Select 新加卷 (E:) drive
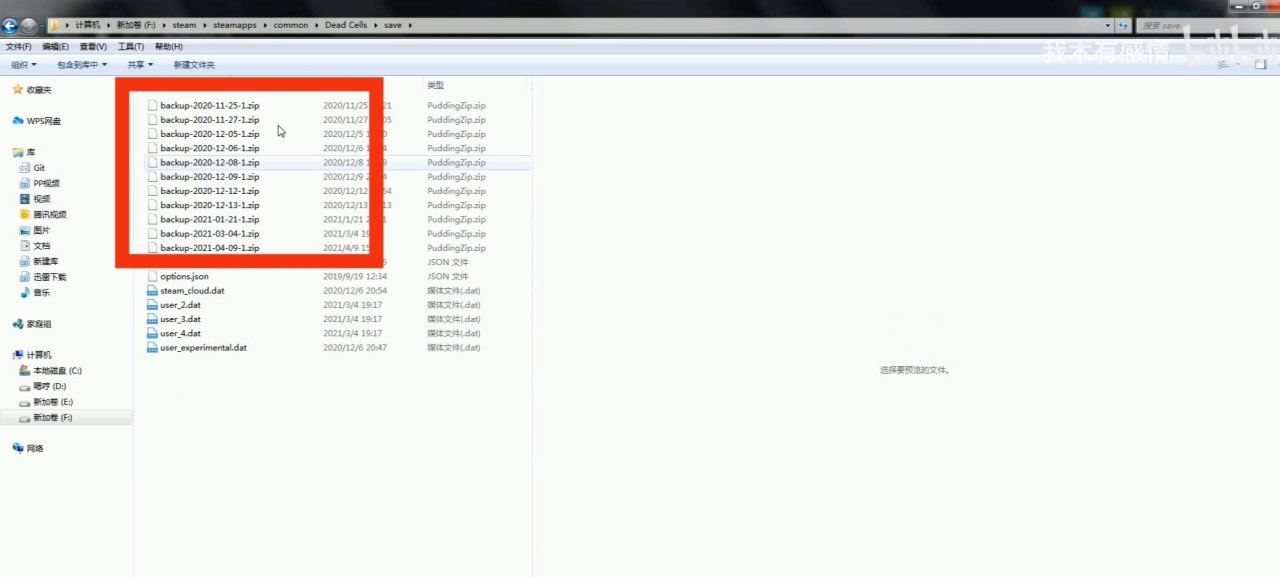 click(53, 402)
